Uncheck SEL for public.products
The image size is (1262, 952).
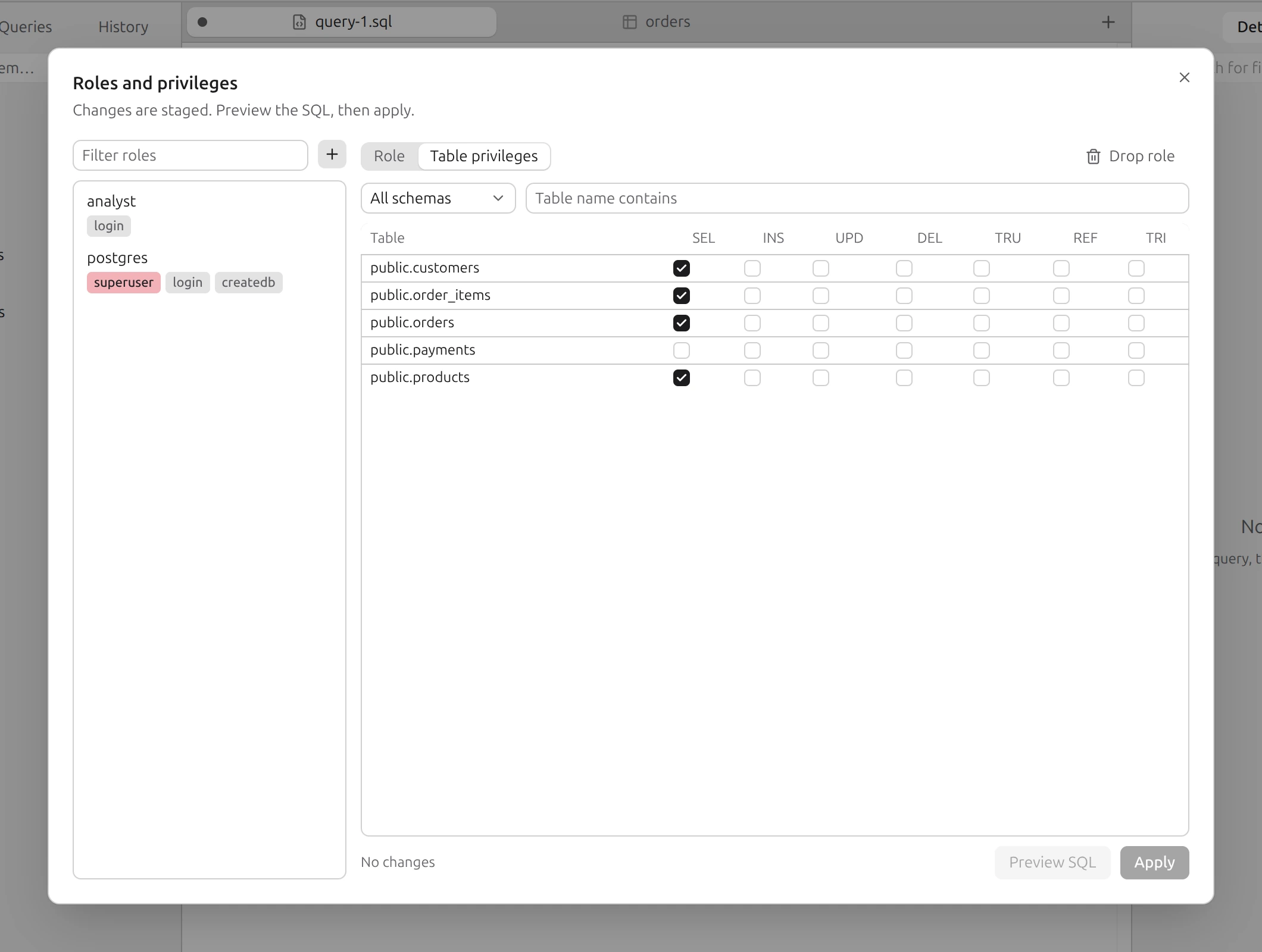681,378
